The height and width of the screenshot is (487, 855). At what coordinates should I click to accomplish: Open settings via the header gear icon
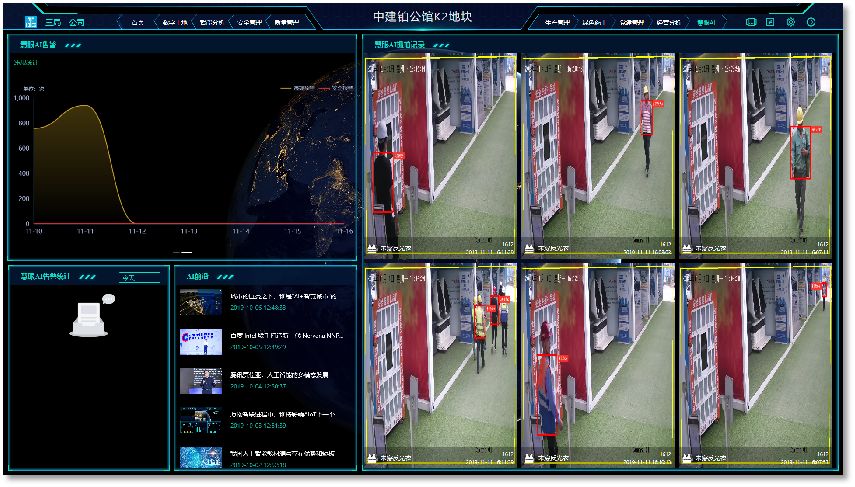790,21
